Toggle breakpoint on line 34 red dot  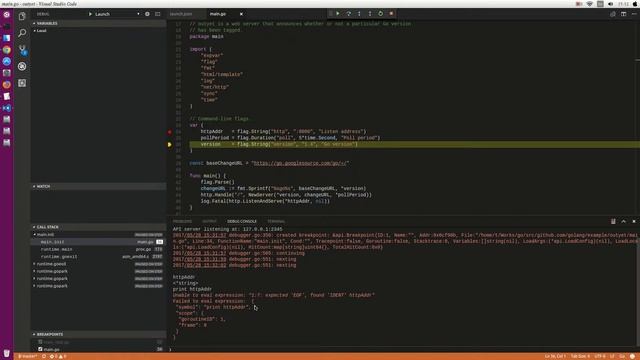(169, 132)
